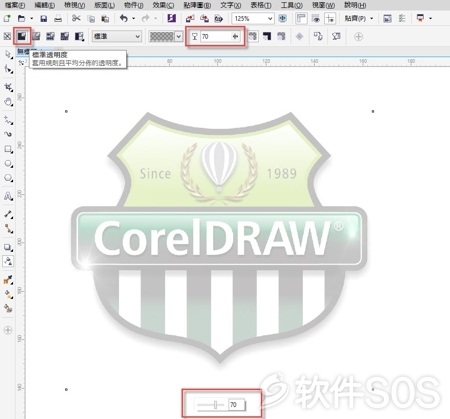Click the property bar quick customize plus
The height and width of the screenshot is (419, 450).
(358, 37)
